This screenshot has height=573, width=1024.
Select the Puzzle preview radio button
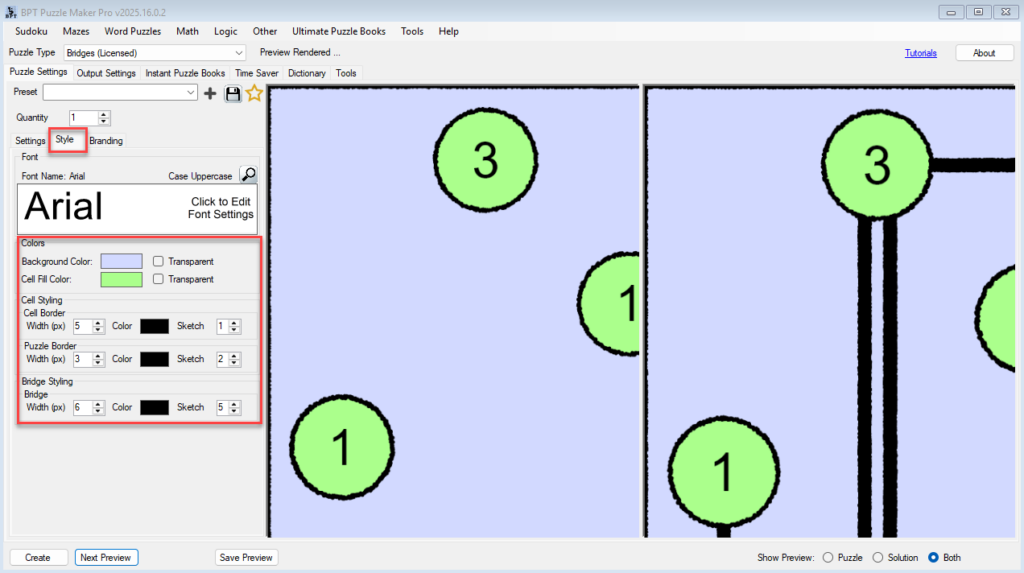827,557
